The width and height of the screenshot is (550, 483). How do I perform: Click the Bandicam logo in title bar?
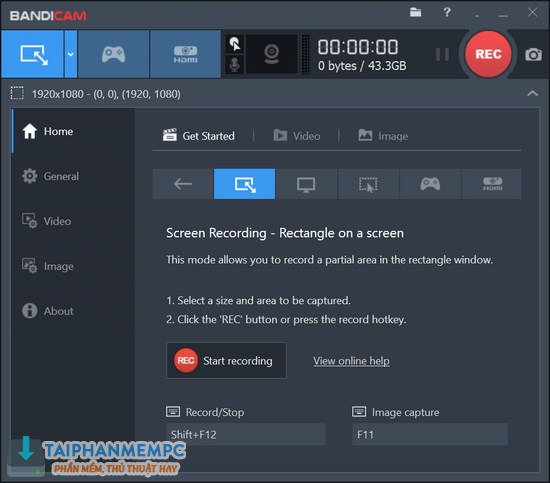pos(48,15)
